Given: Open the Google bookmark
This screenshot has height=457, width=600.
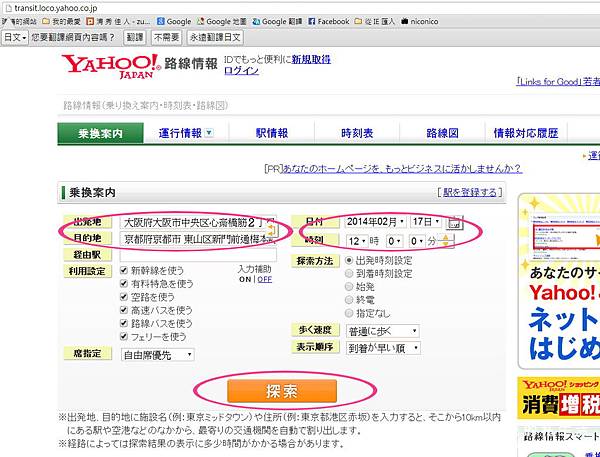Looking at the screenshot, I should pyautogui.click(x=174, y=21).
